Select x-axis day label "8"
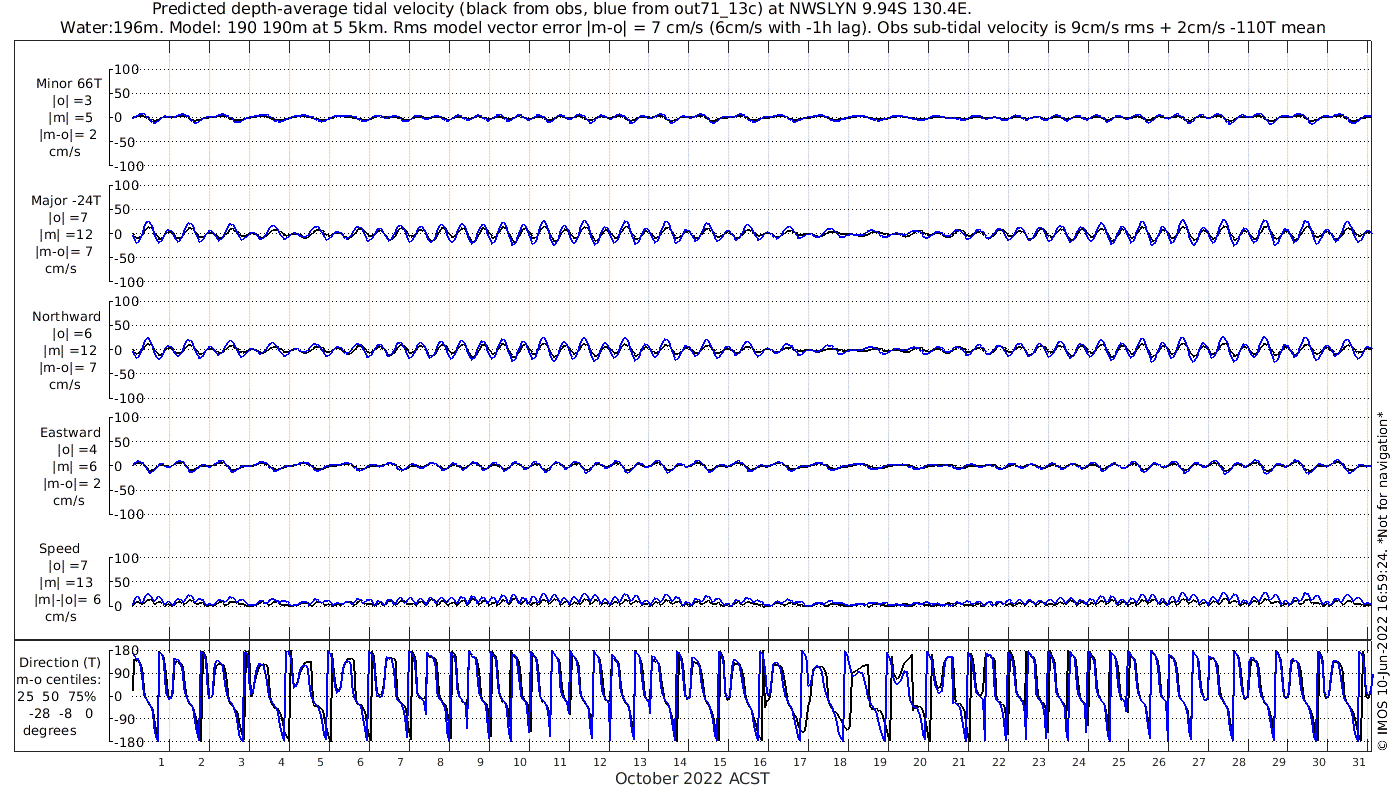1400x800 pixels. coord(440,761)
